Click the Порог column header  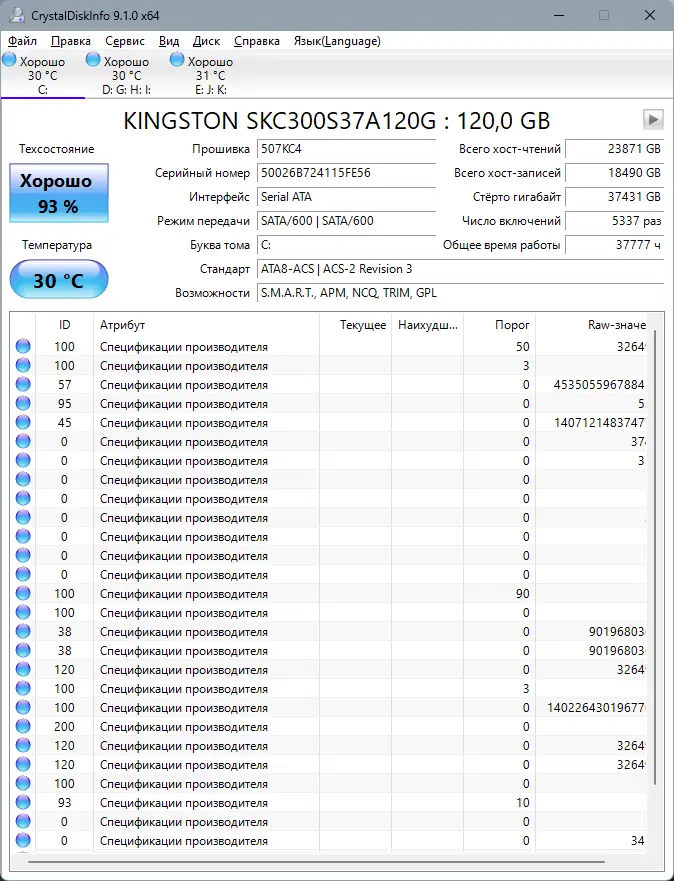tap(499, 325)
